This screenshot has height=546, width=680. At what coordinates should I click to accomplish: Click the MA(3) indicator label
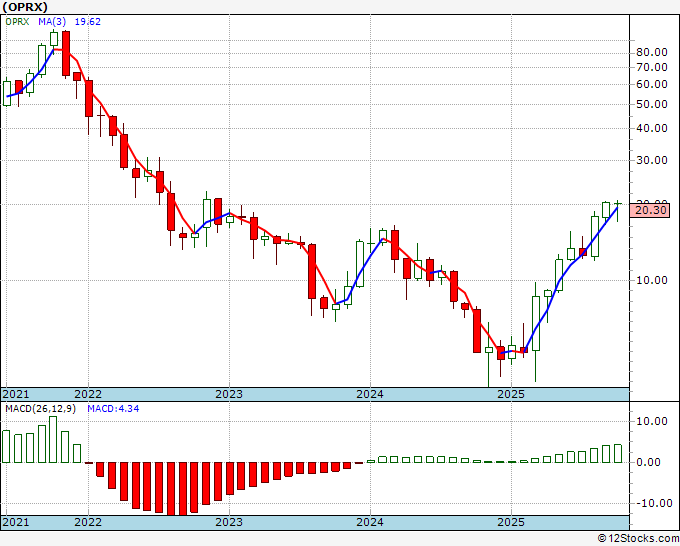coord(52,22)
